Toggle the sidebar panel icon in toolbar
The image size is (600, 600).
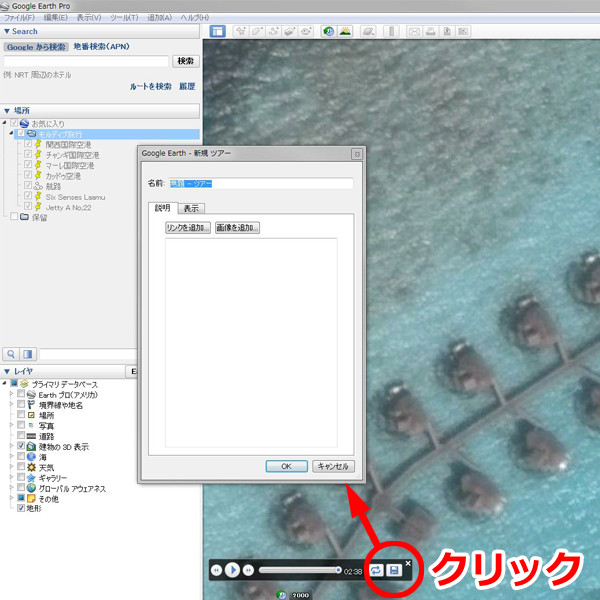pos(217,31)
